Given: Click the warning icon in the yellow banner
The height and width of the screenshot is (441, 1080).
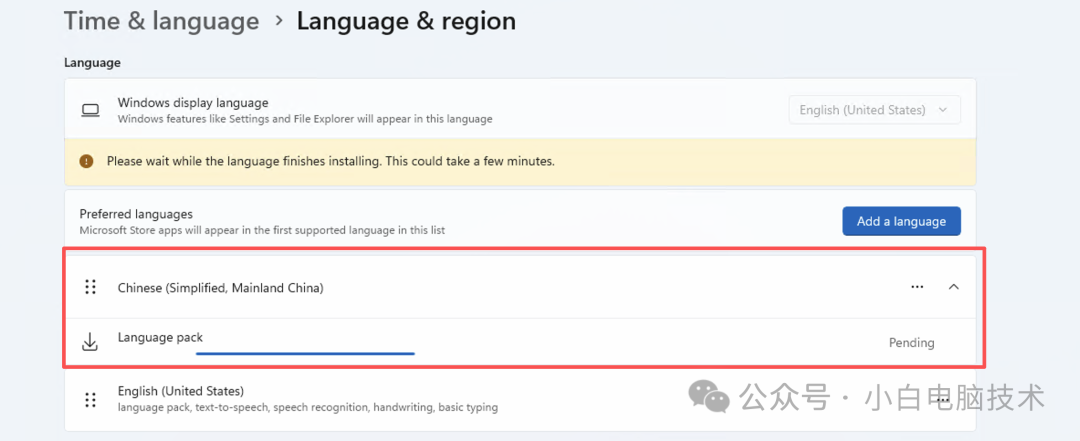Looking at the screenshot, I should pos(86,161).
